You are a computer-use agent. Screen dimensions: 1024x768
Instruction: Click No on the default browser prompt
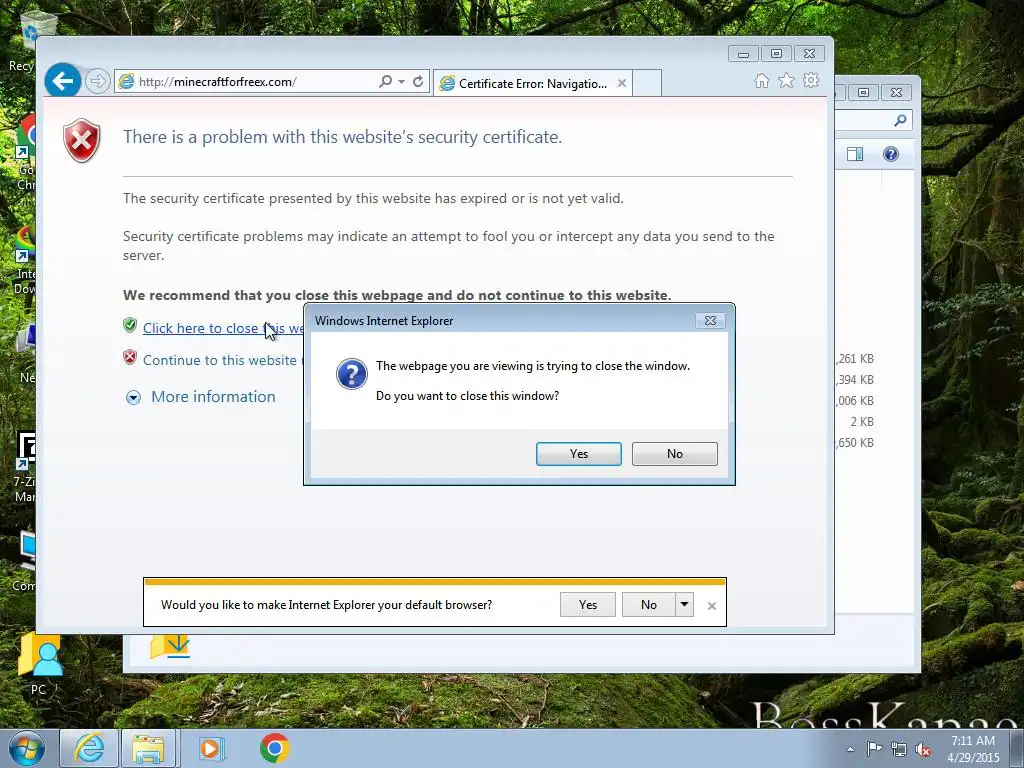tap(648, 605)
